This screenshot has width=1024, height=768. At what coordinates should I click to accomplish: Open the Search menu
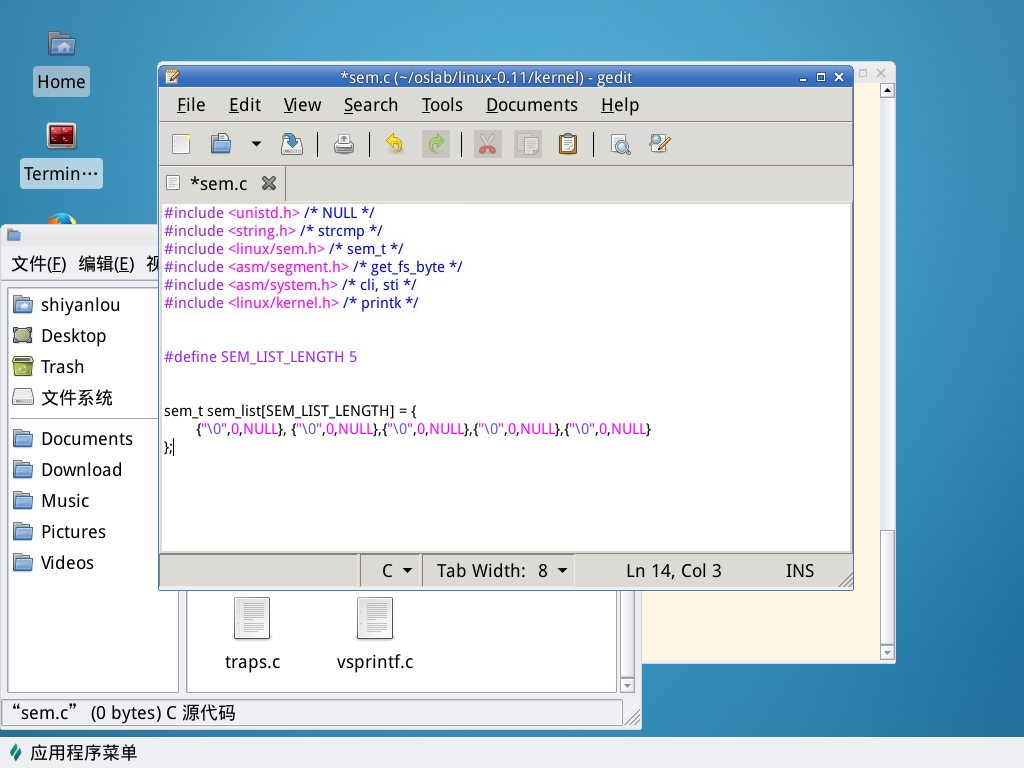point(370,105)
